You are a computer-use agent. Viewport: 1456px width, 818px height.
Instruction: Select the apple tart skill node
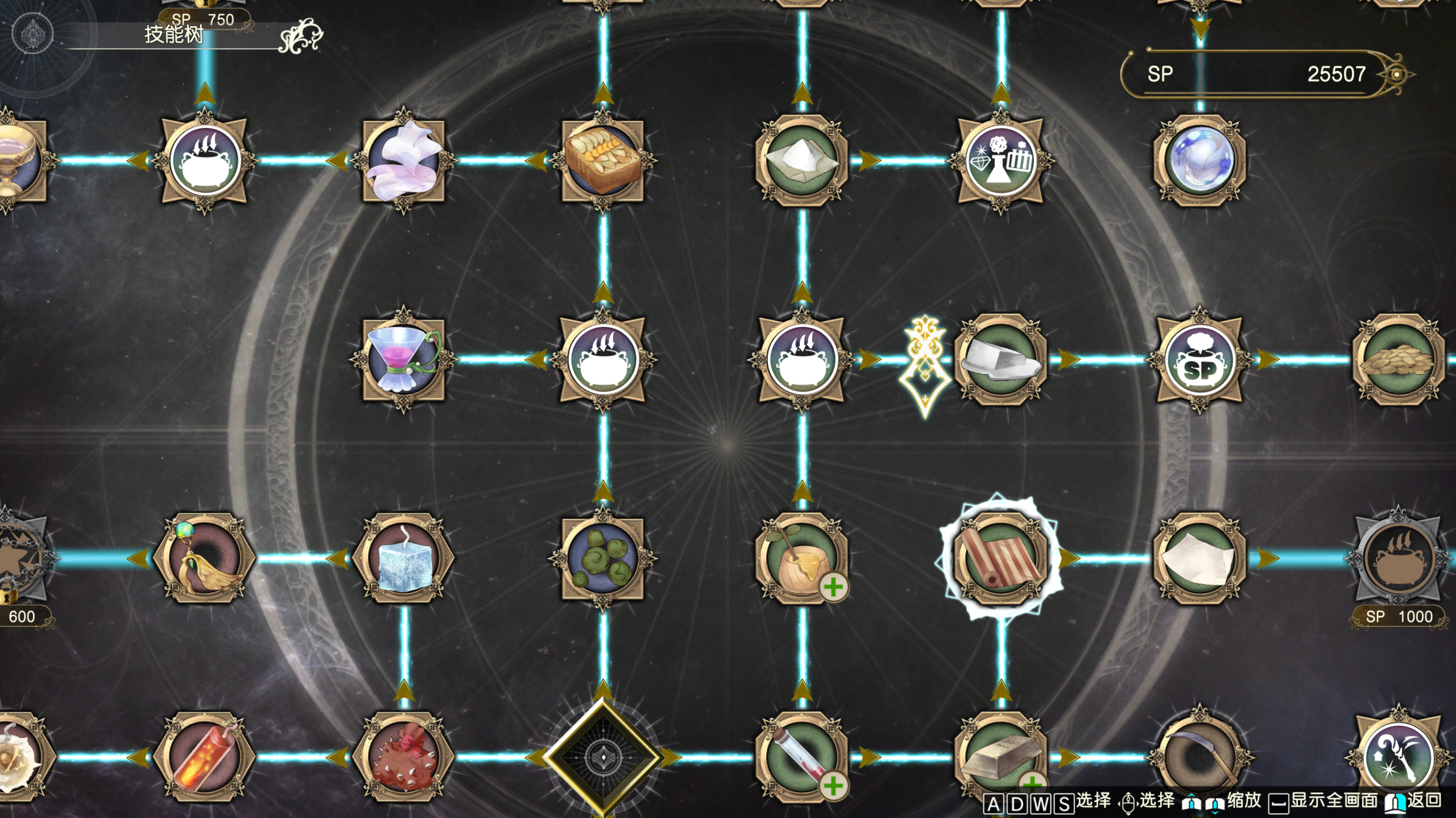[x=602, y=161]
